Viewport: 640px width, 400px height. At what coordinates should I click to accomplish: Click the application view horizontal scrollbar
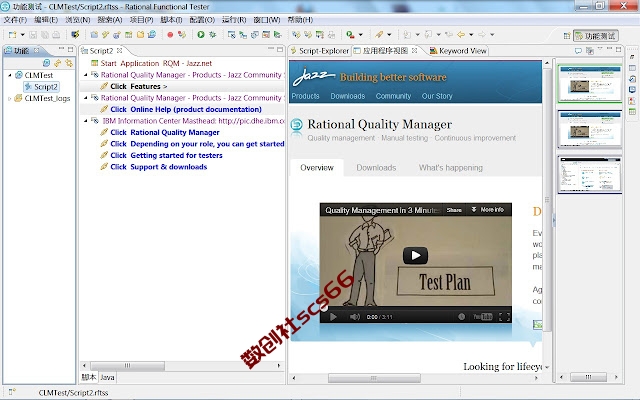pos(374,378)
